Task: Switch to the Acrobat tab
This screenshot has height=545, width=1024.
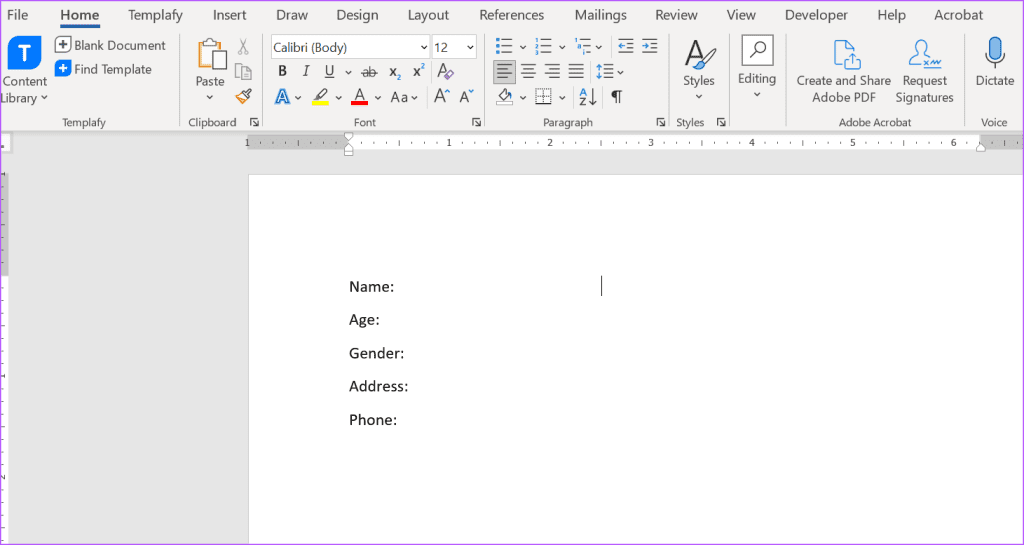Action: [x=958, y=15]
